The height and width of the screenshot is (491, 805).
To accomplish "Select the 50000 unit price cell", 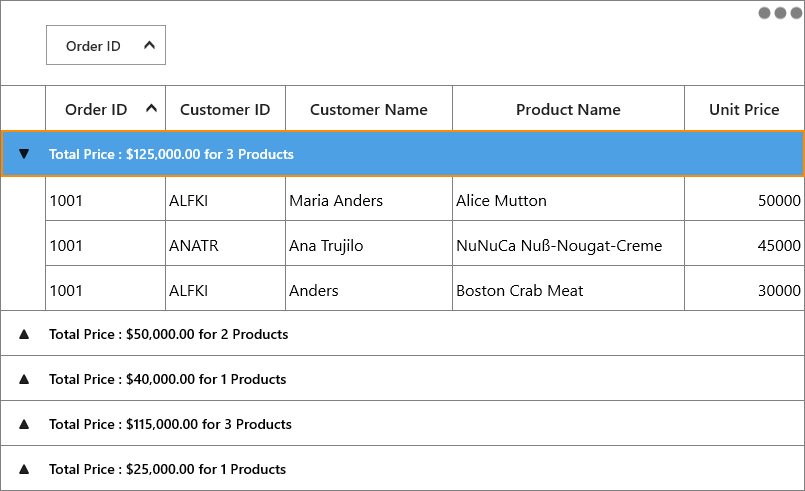I will coord(744,199).
